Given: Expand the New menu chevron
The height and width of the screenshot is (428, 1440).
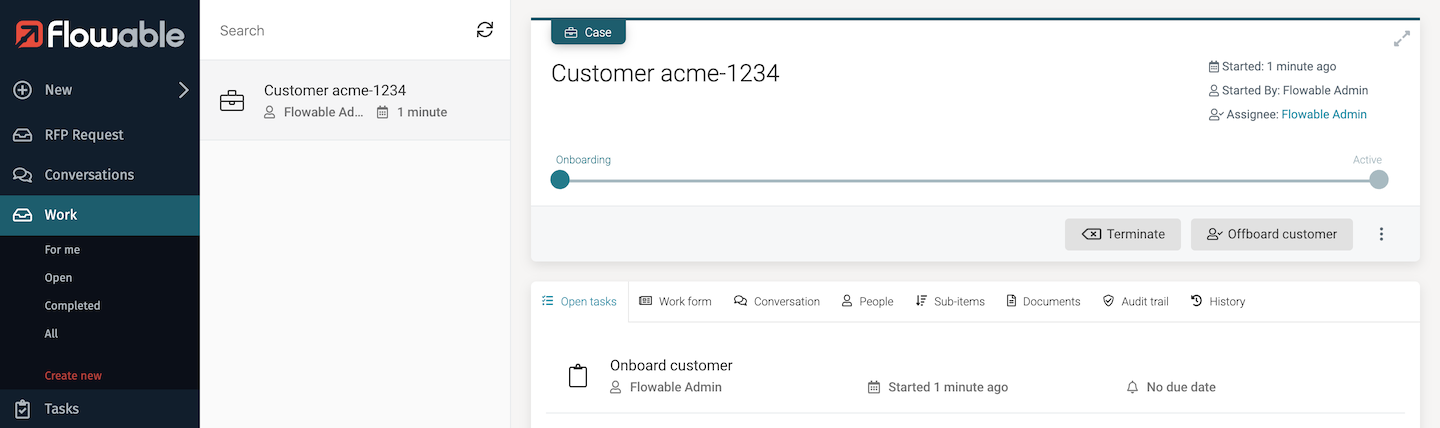Looking at the screenshot, I should tap(183, 90).
